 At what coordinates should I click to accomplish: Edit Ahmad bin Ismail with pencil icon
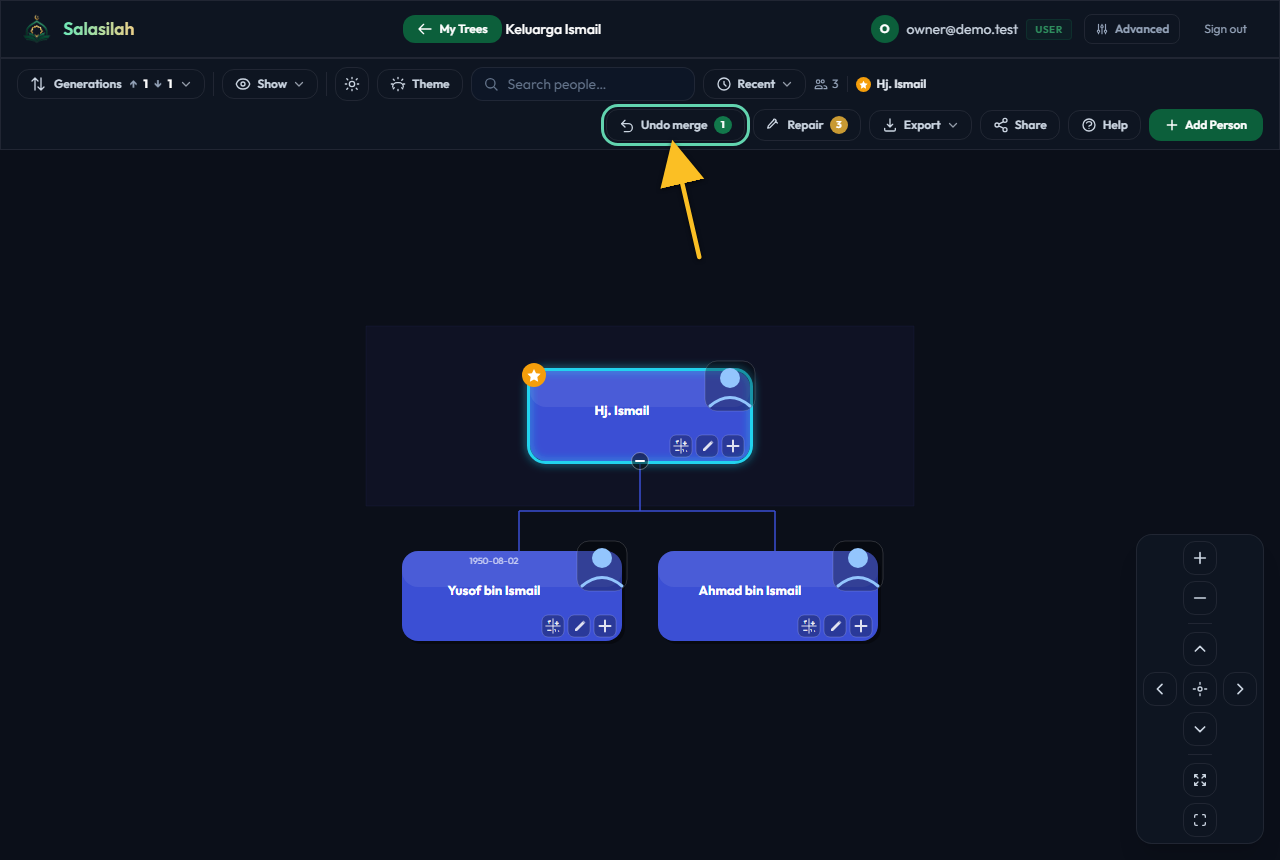[x=835, y=626]
